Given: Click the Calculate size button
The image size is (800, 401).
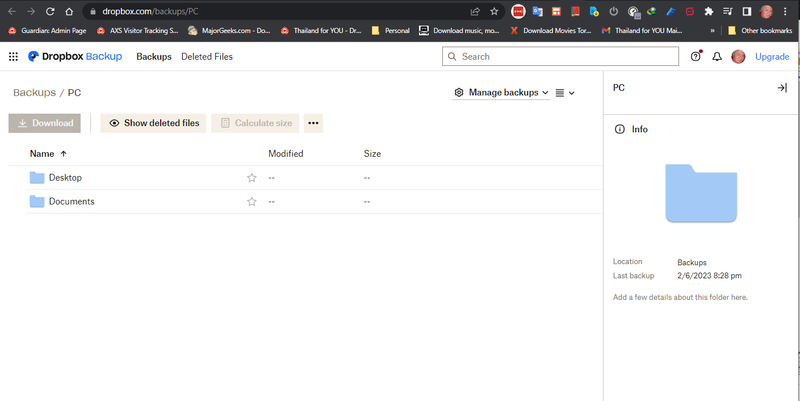Looking at the screenshot, I should [255, 123].
